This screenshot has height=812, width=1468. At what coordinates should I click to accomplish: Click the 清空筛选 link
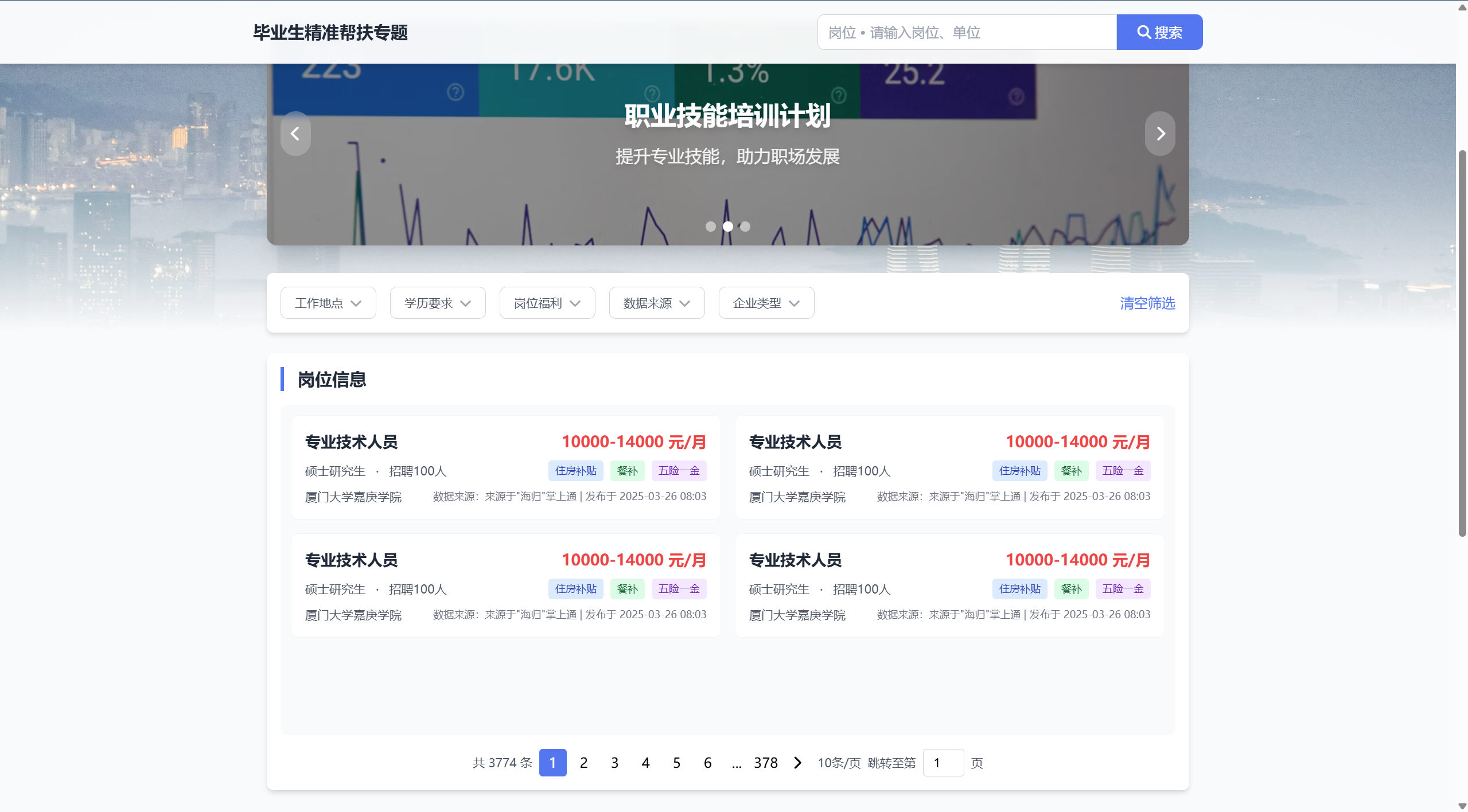click(1147, 303)
